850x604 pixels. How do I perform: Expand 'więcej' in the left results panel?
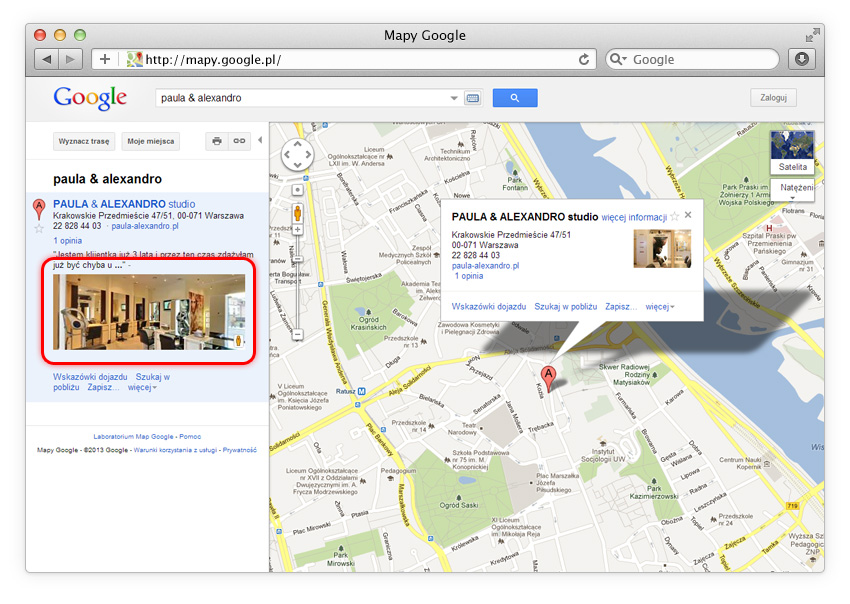tap(142, 387)
